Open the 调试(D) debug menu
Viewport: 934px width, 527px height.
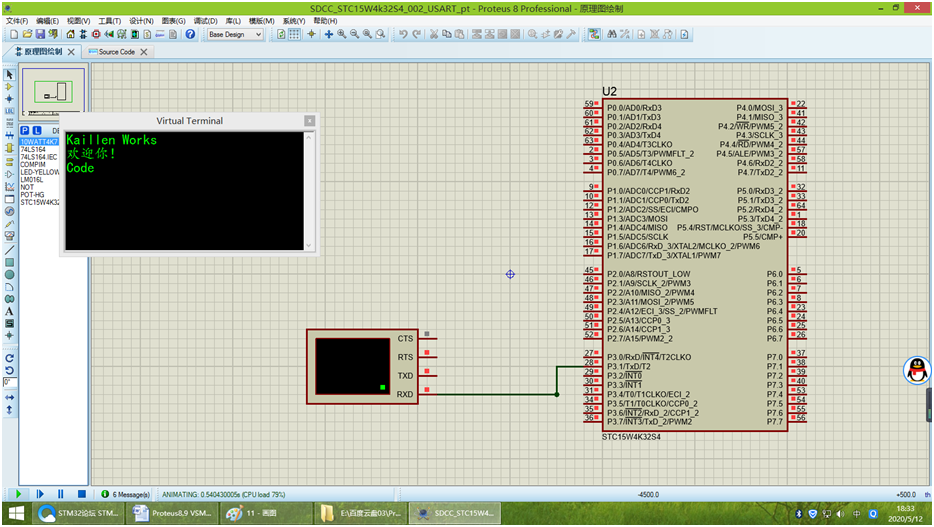point(204,20)
